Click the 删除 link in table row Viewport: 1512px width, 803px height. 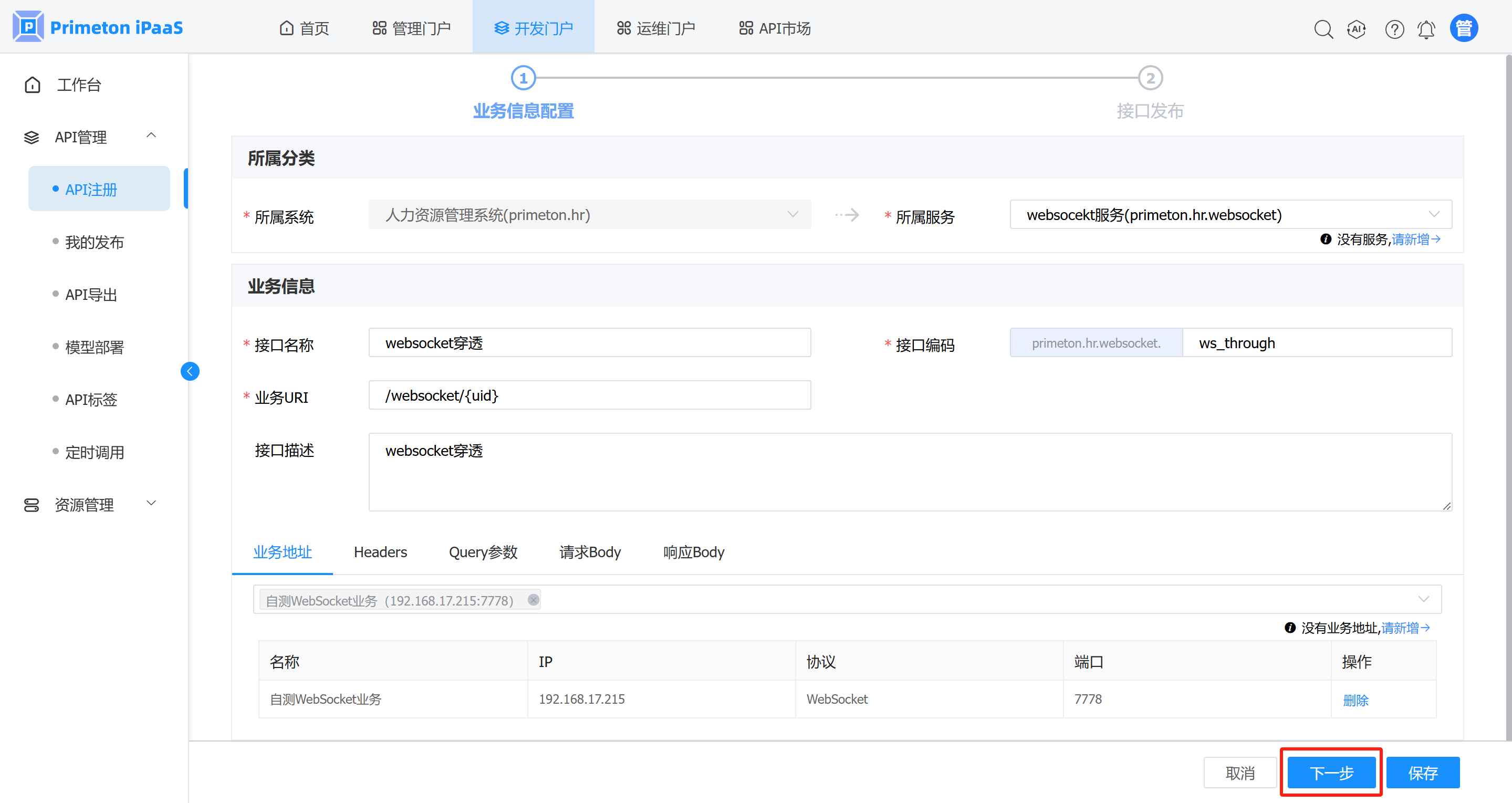[x=1355, y=700]
